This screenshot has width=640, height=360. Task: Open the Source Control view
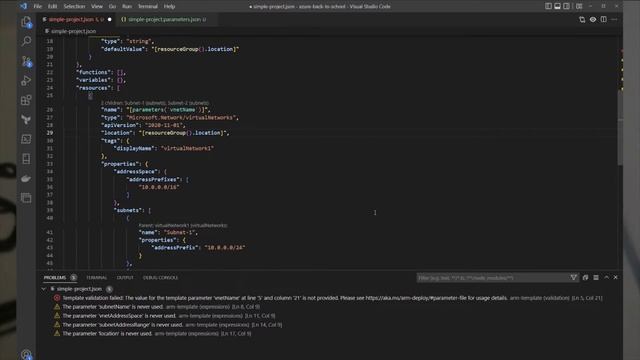click(x=26, y=61)
